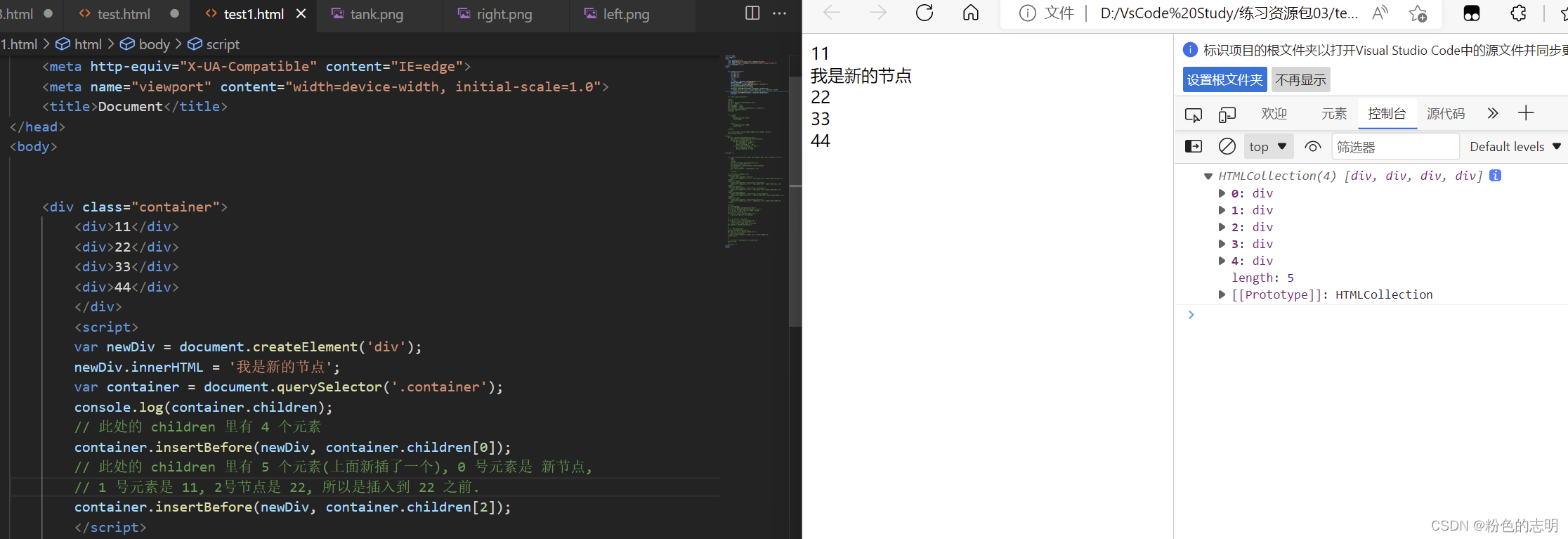Click the HTMLCollection info icon
The width and height of the screenshot is (1568, 539).
click(x=1496, y=176)
